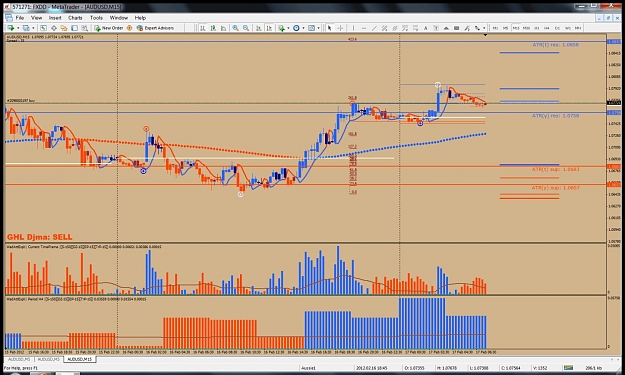
Task: Open the Charts menu
Action: [x=75, y=18]
